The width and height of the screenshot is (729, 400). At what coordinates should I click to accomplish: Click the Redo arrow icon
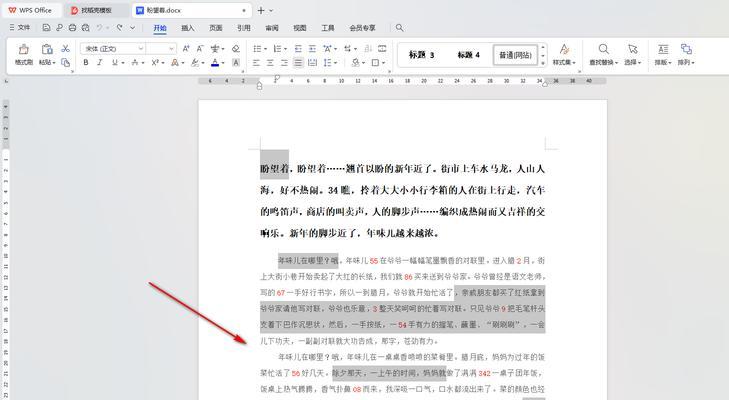point(119,28)
